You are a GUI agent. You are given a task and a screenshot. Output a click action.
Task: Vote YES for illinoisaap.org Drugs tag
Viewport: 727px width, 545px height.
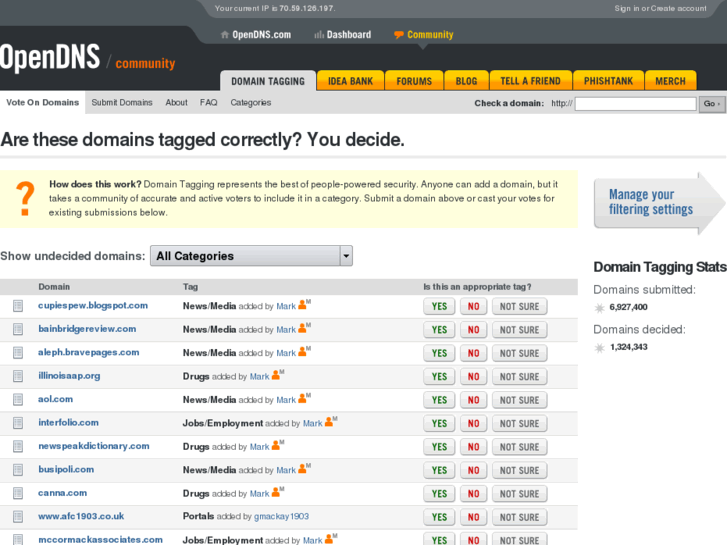point(439,377)
